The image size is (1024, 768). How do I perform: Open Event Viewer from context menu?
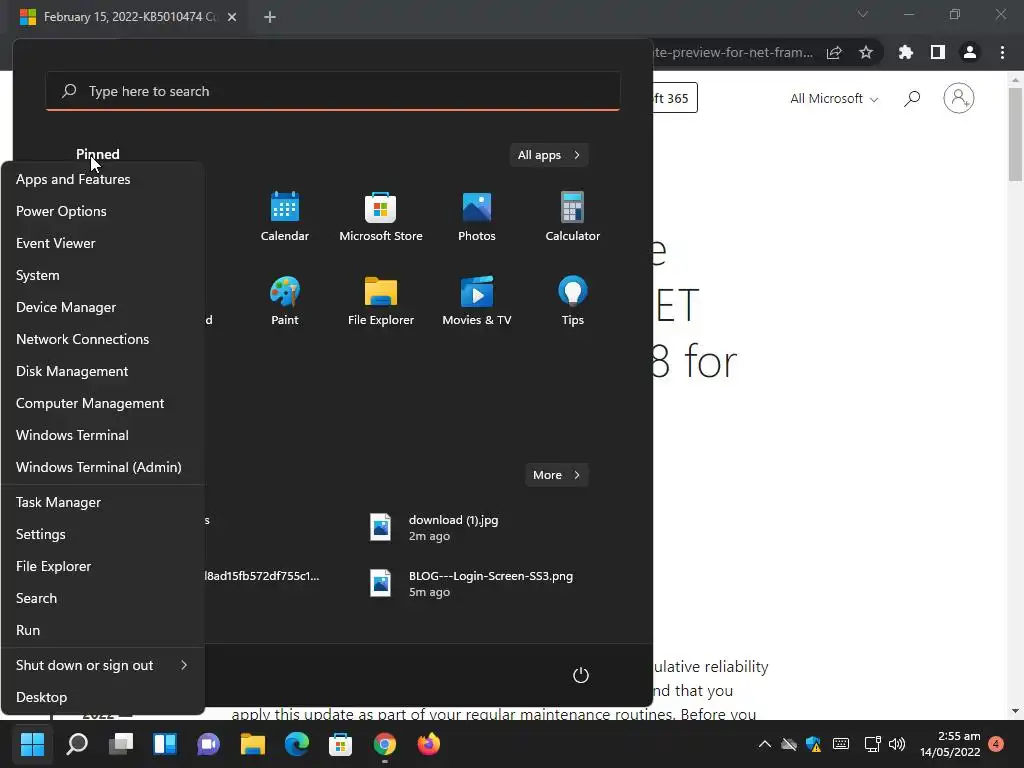click(103, 243)
